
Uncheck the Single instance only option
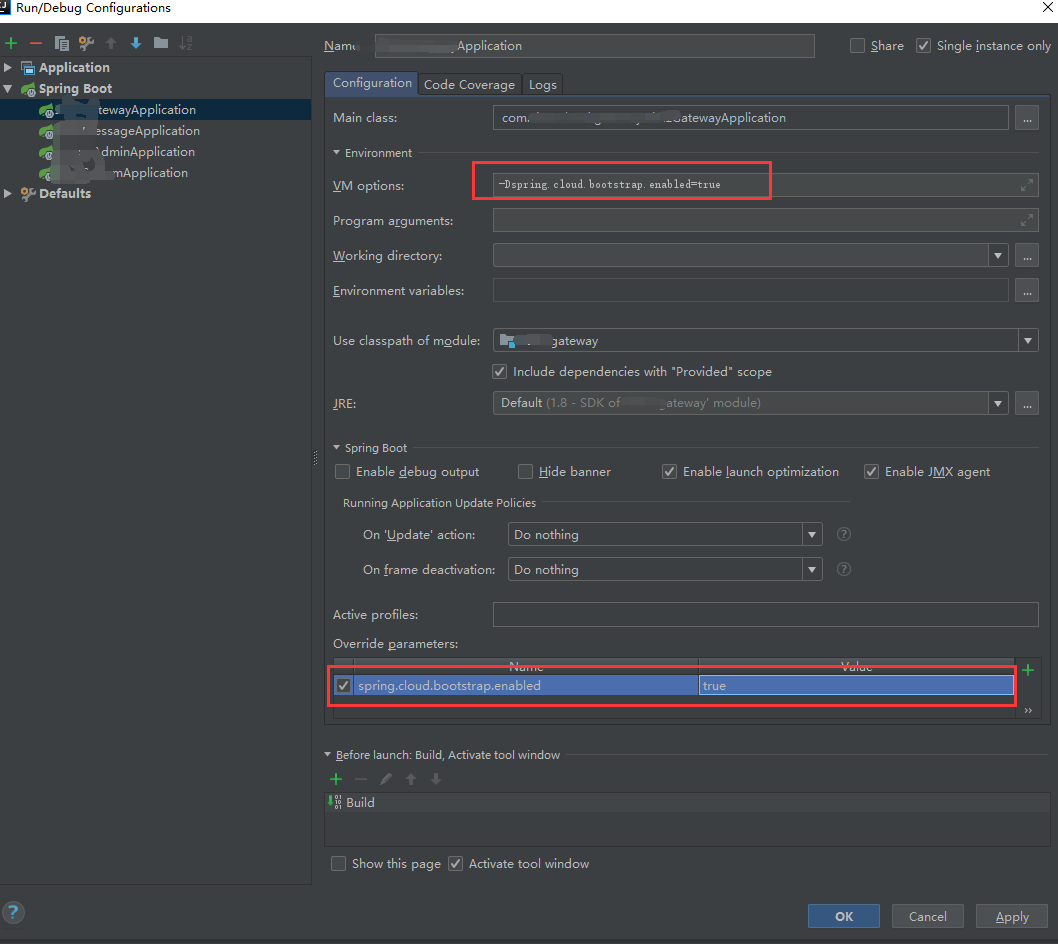(x=923, y=45)
